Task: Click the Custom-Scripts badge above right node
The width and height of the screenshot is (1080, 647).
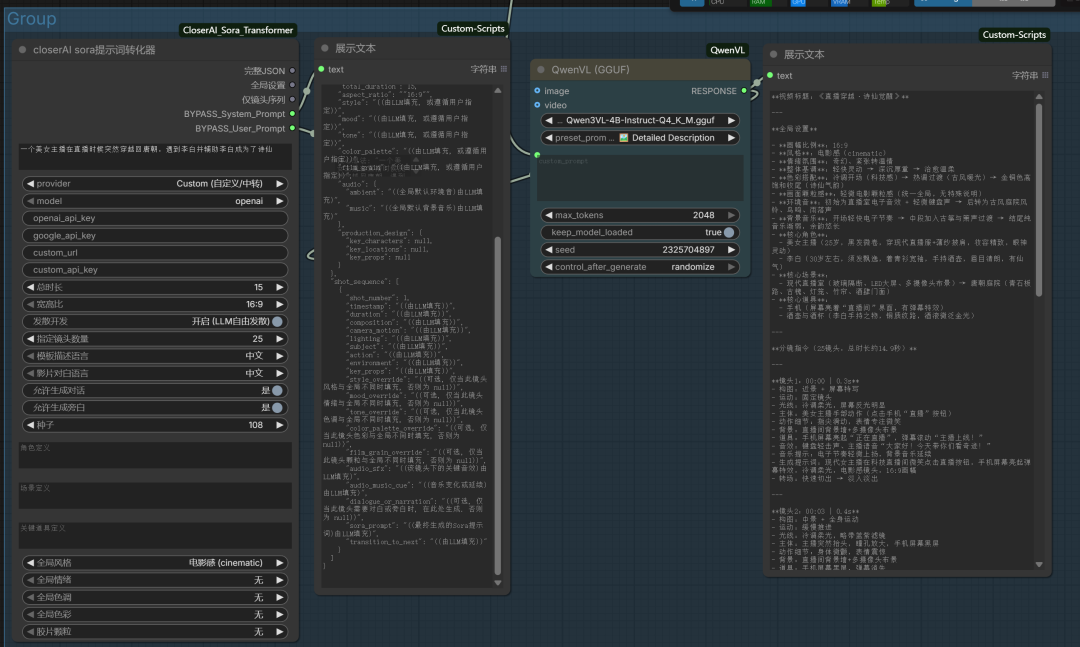Action: pyautogui.click(x=1014, y=35)
